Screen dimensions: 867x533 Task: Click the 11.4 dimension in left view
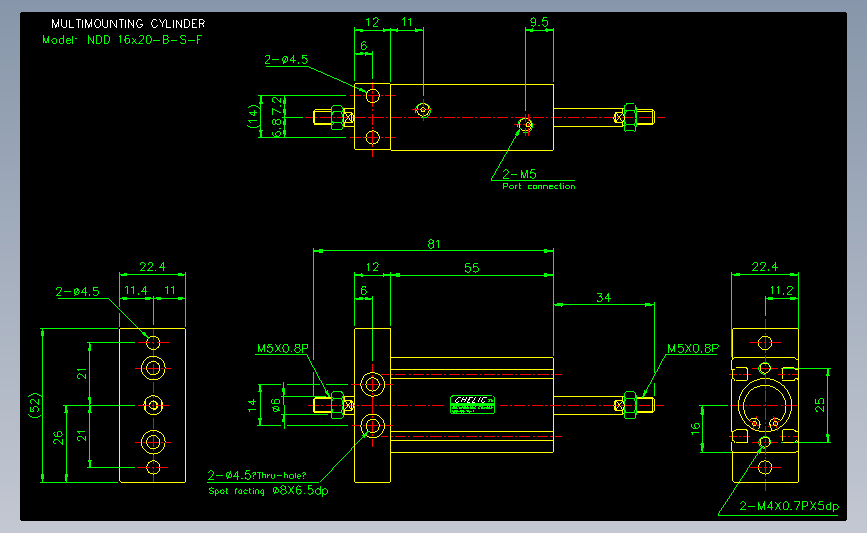tap(135, 290)
